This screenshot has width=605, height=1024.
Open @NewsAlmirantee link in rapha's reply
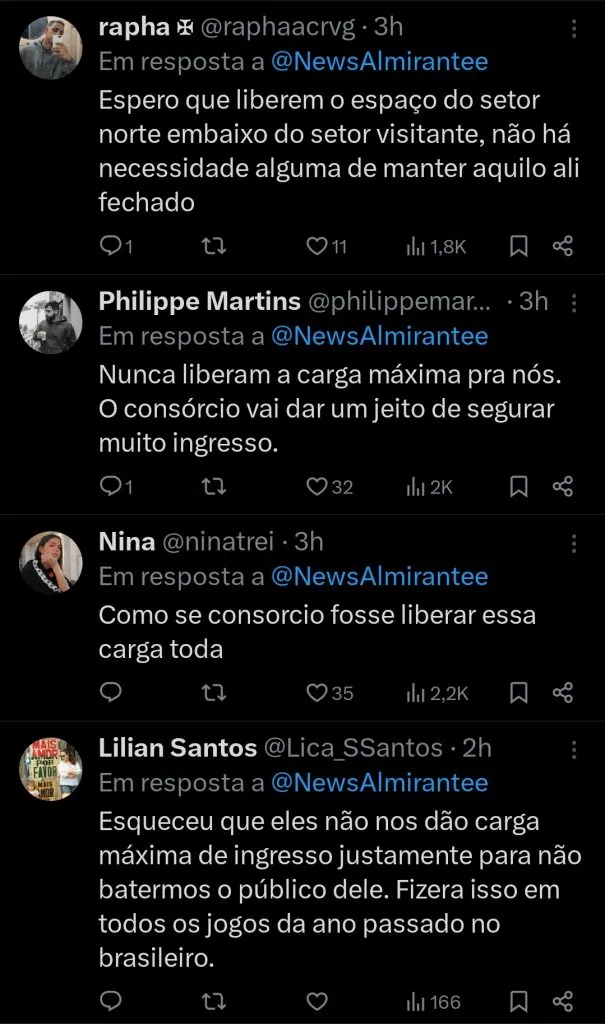(x=379, y=62)
